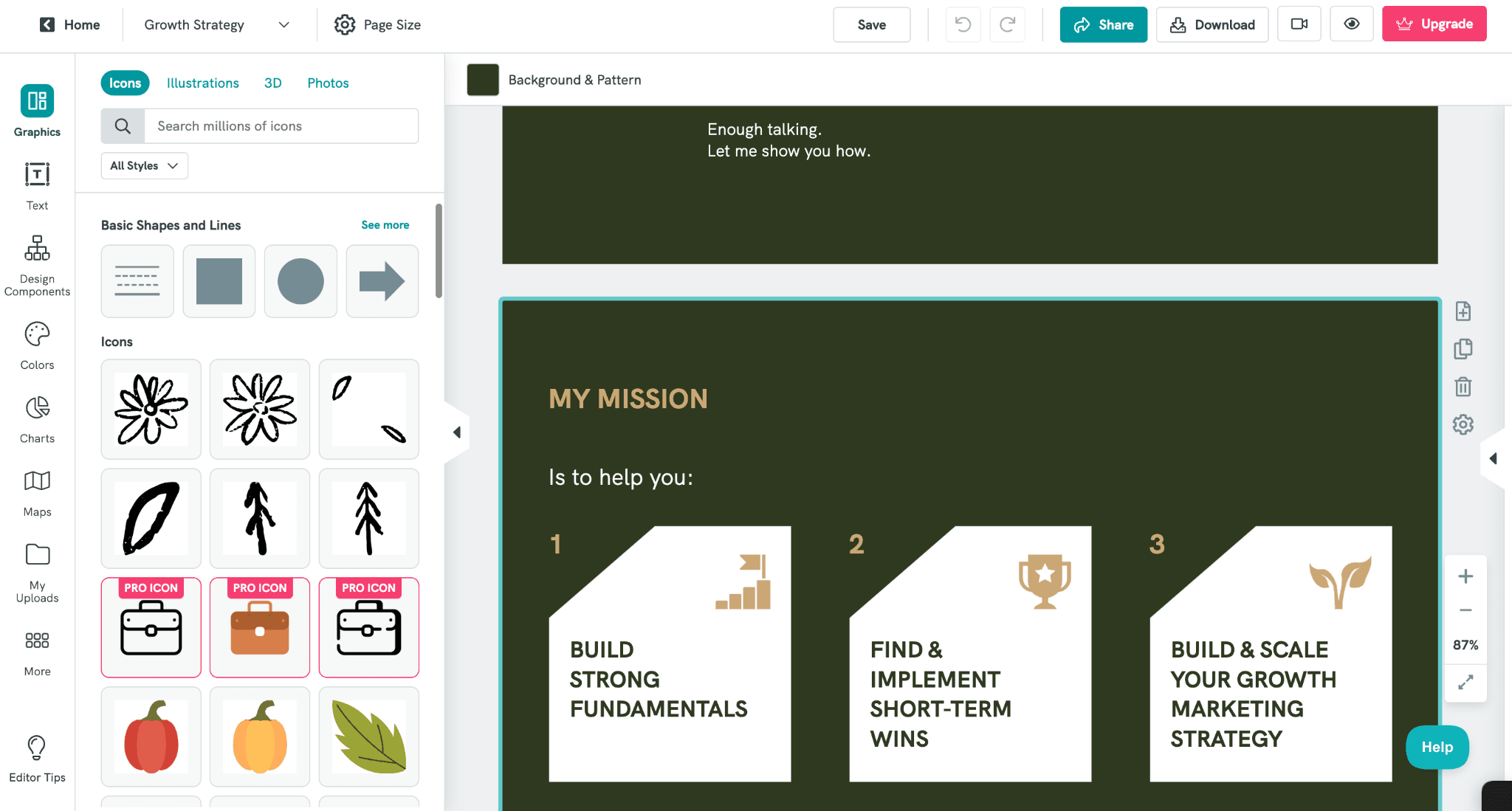Duplicate the selected page
Viewport: 1512px width, 811px height.
pyautogui.click(x=1463, y=349)
